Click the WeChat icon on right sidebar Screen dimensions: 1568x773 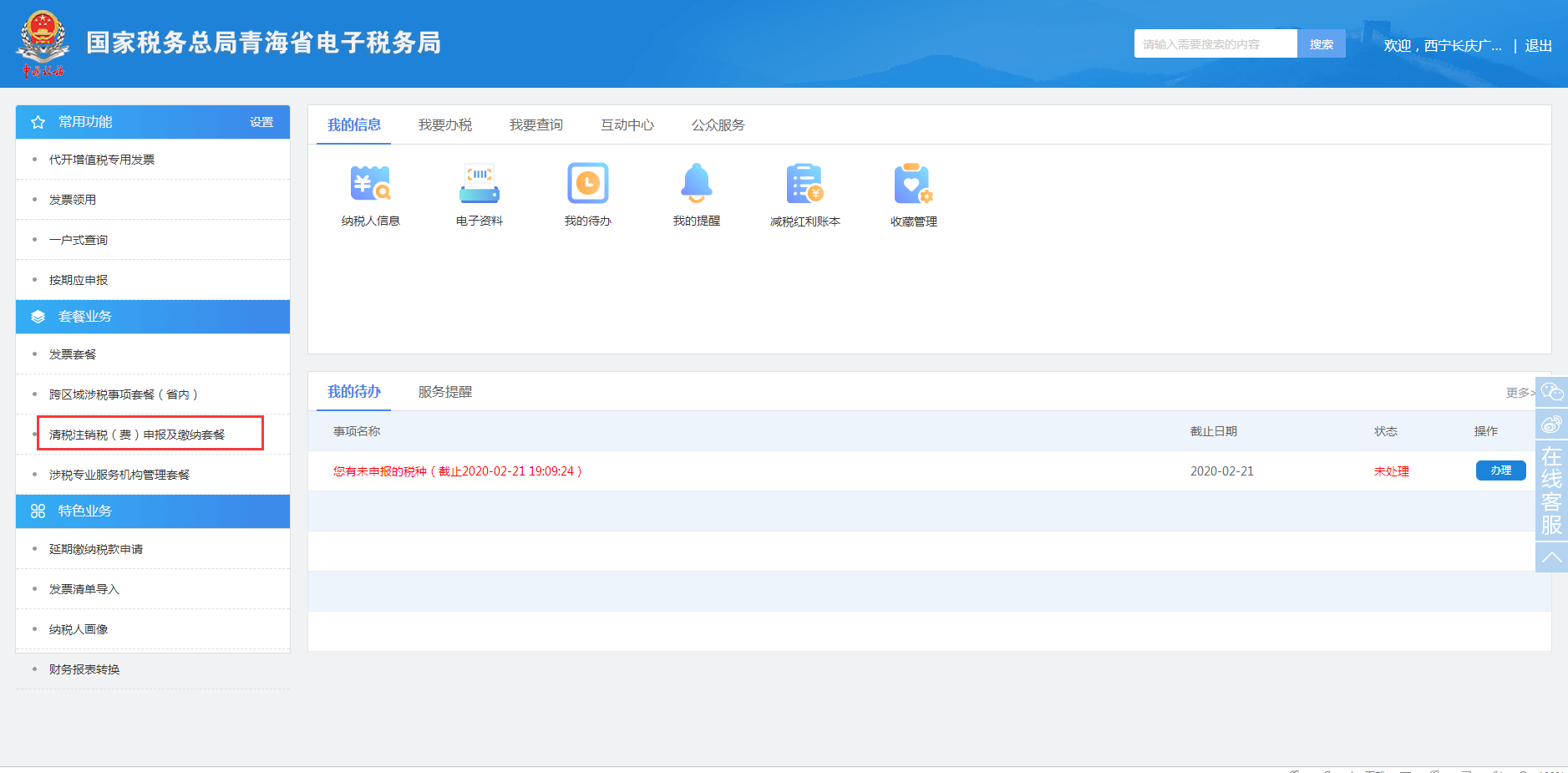tap(1551, 392)
